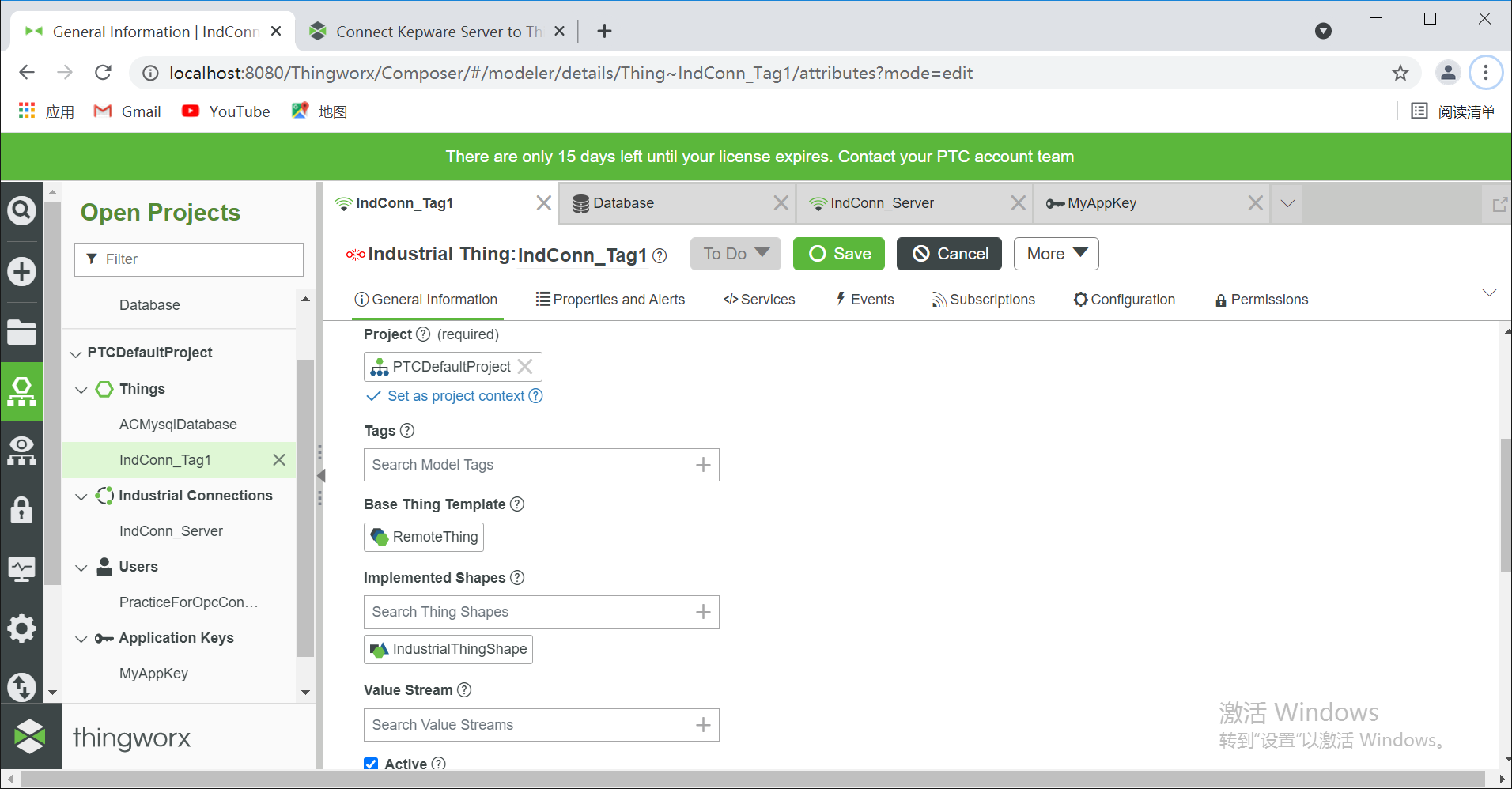Open the Browse folder icon in the sidebar
This screenshot has width=1512, height=789.
tap(21, 332)
